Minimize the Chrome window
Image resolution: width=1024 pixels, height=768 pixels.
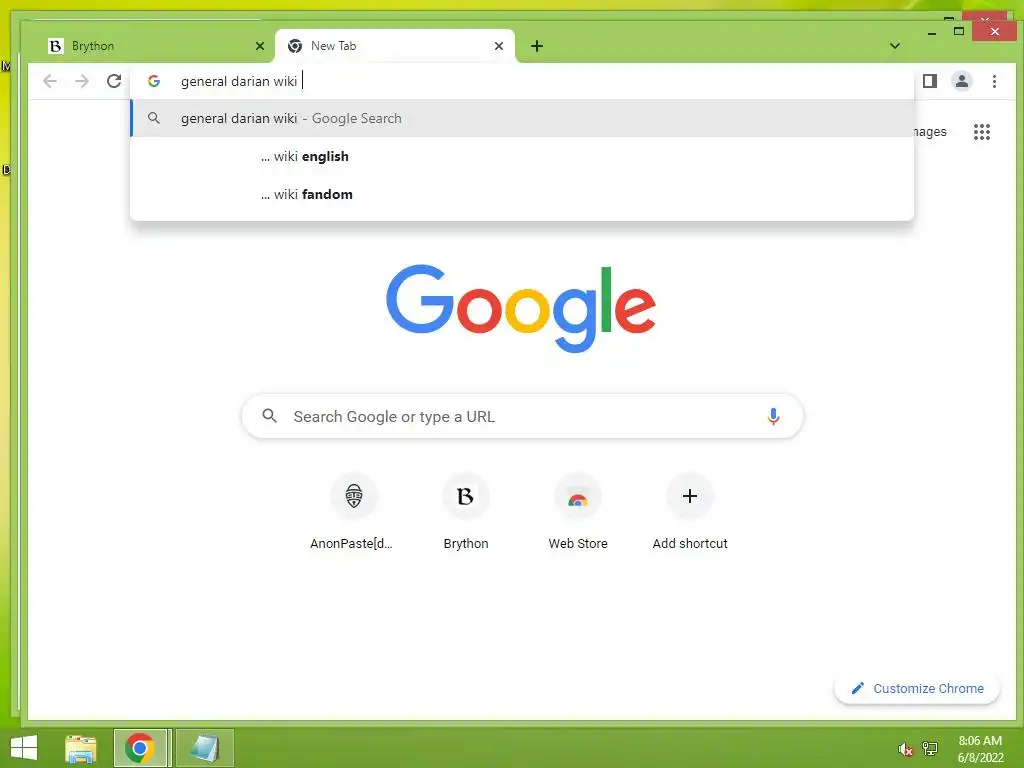[x=932, y=31]
